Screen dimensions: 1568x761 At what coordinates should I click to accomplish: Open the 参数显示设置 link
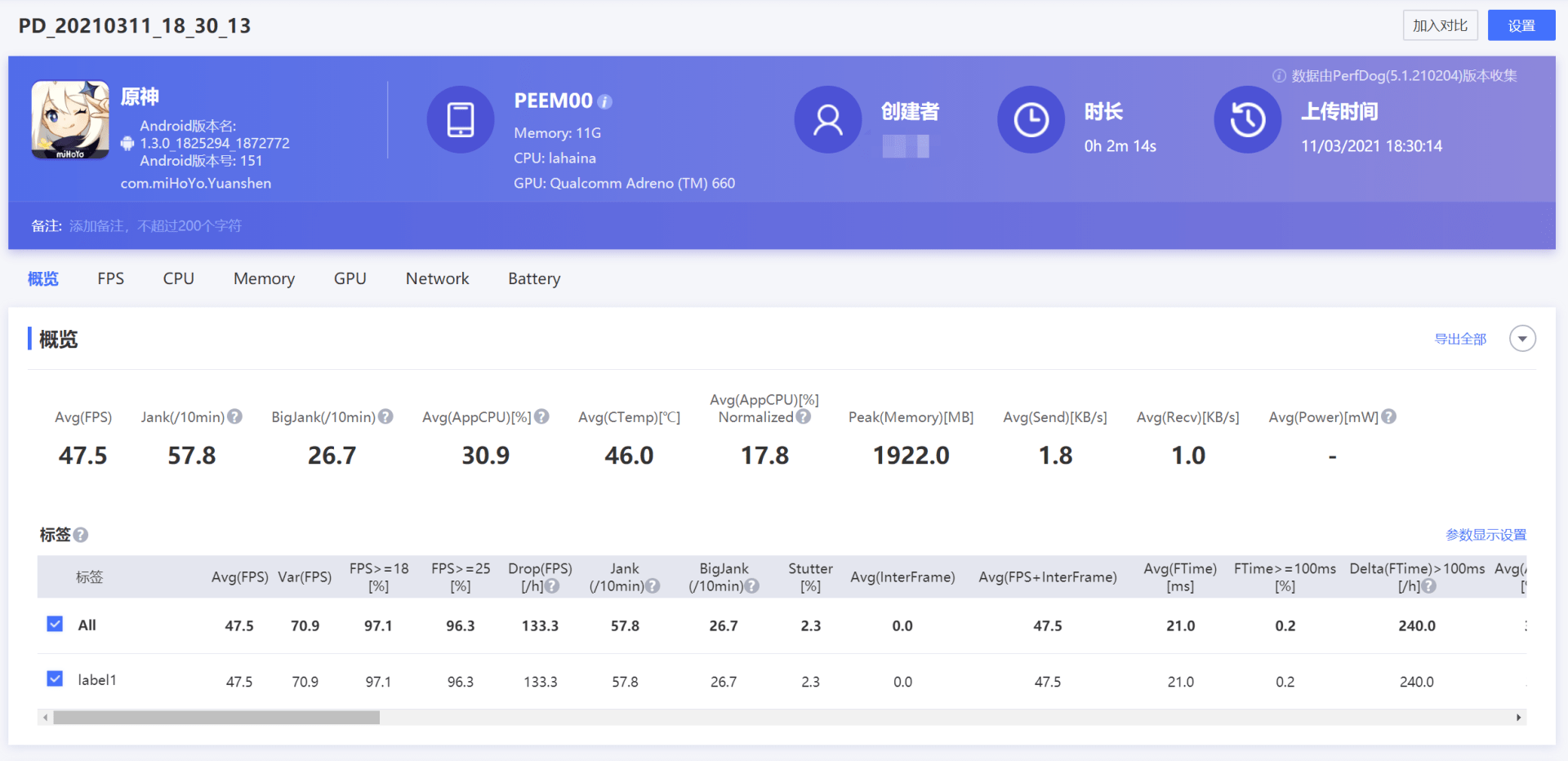(x=1486, y=535)
